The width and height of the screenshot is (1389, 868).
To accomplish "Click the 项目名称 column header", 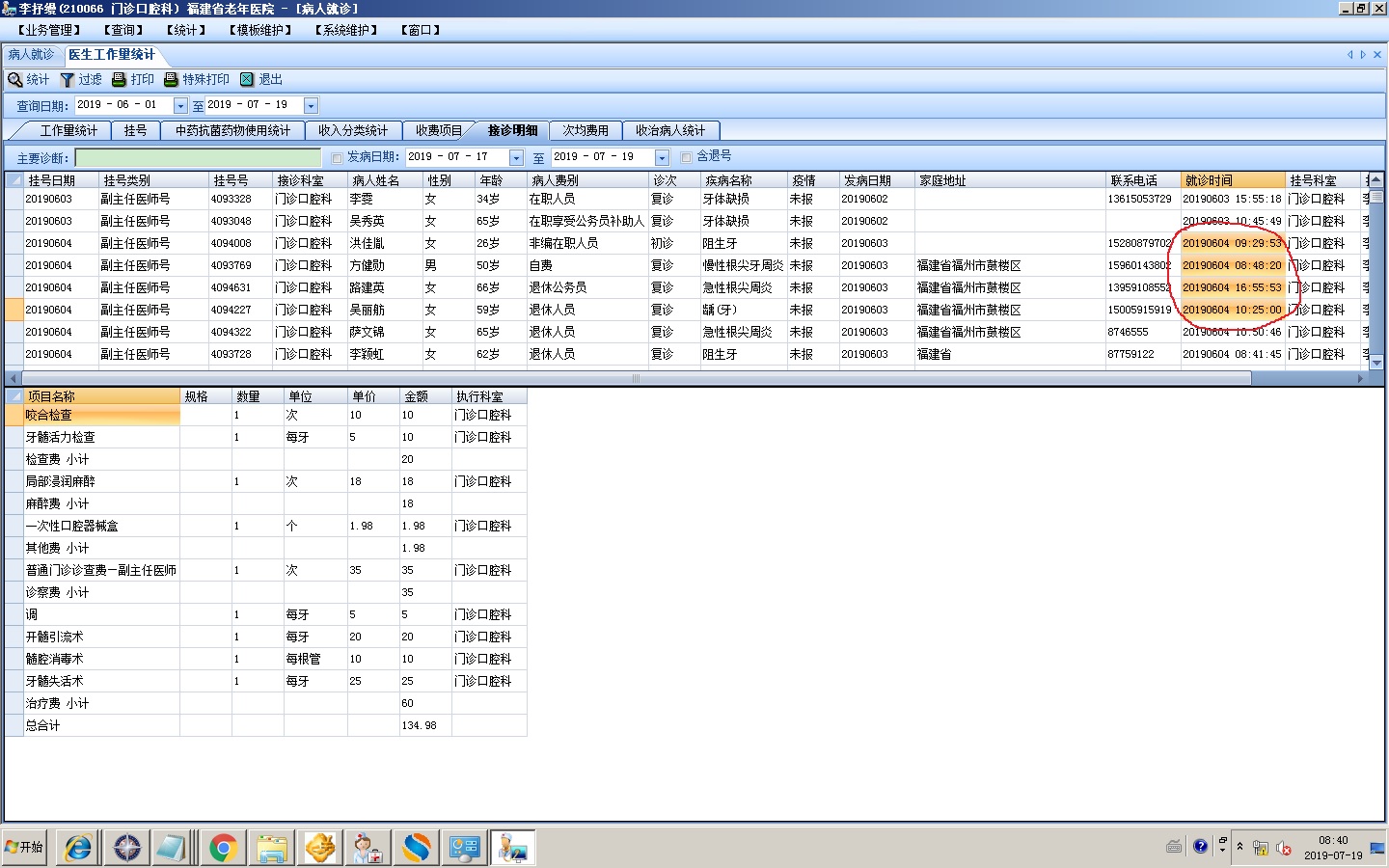I will point(101,396).
